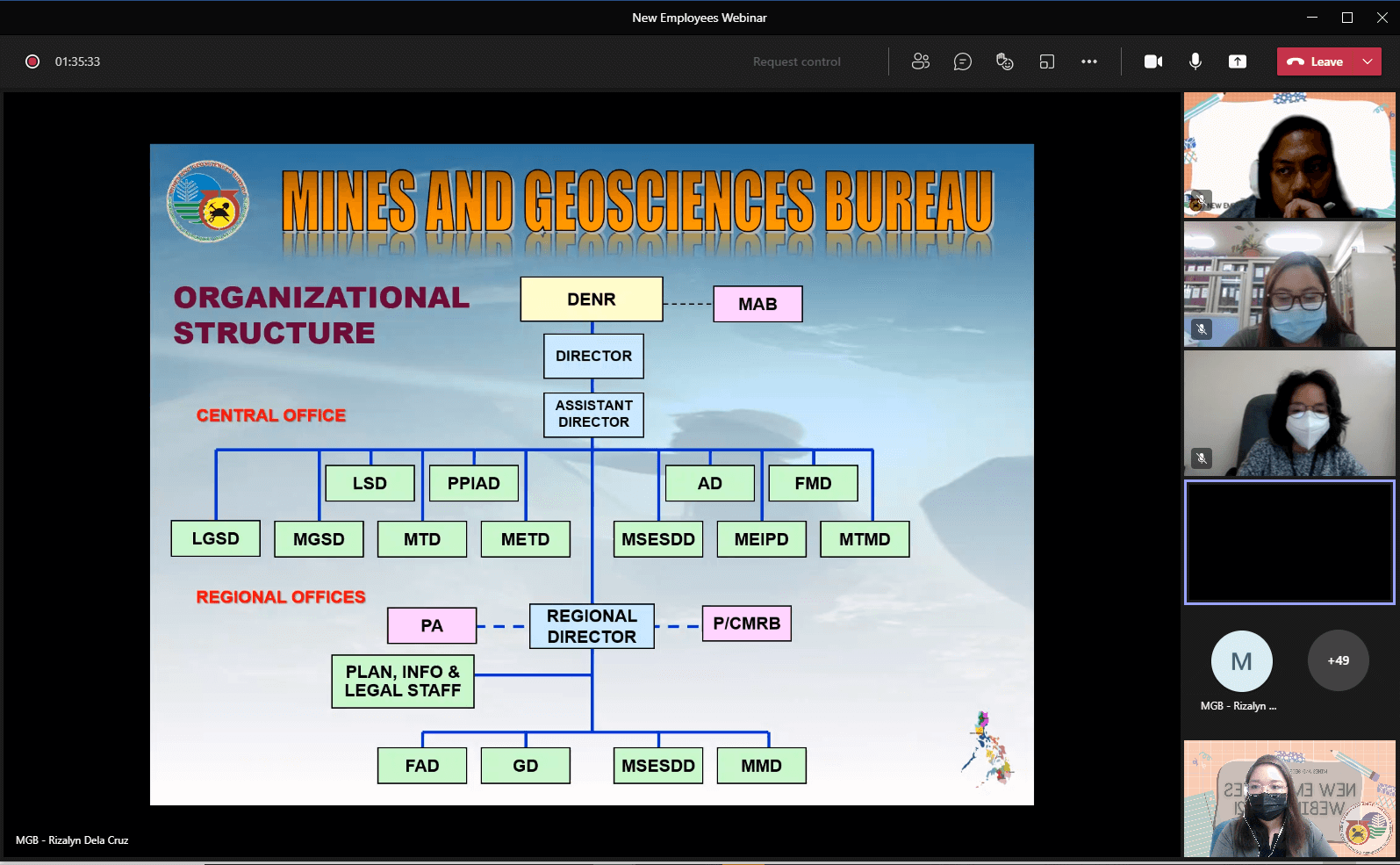Minimize the meeting window
This screenshot has width=1400, height=865.
(1312, 18)
